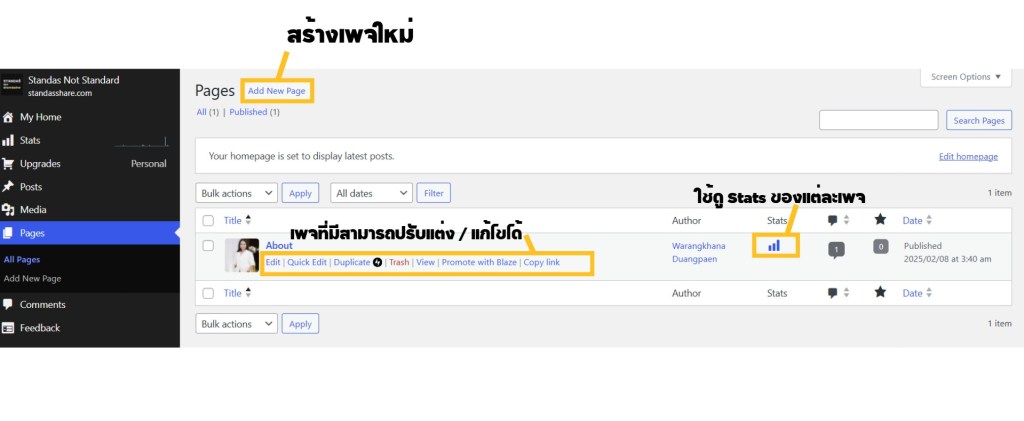Open Comments in the sidebar menu
1024x421 pixels.
pos(42,304)
